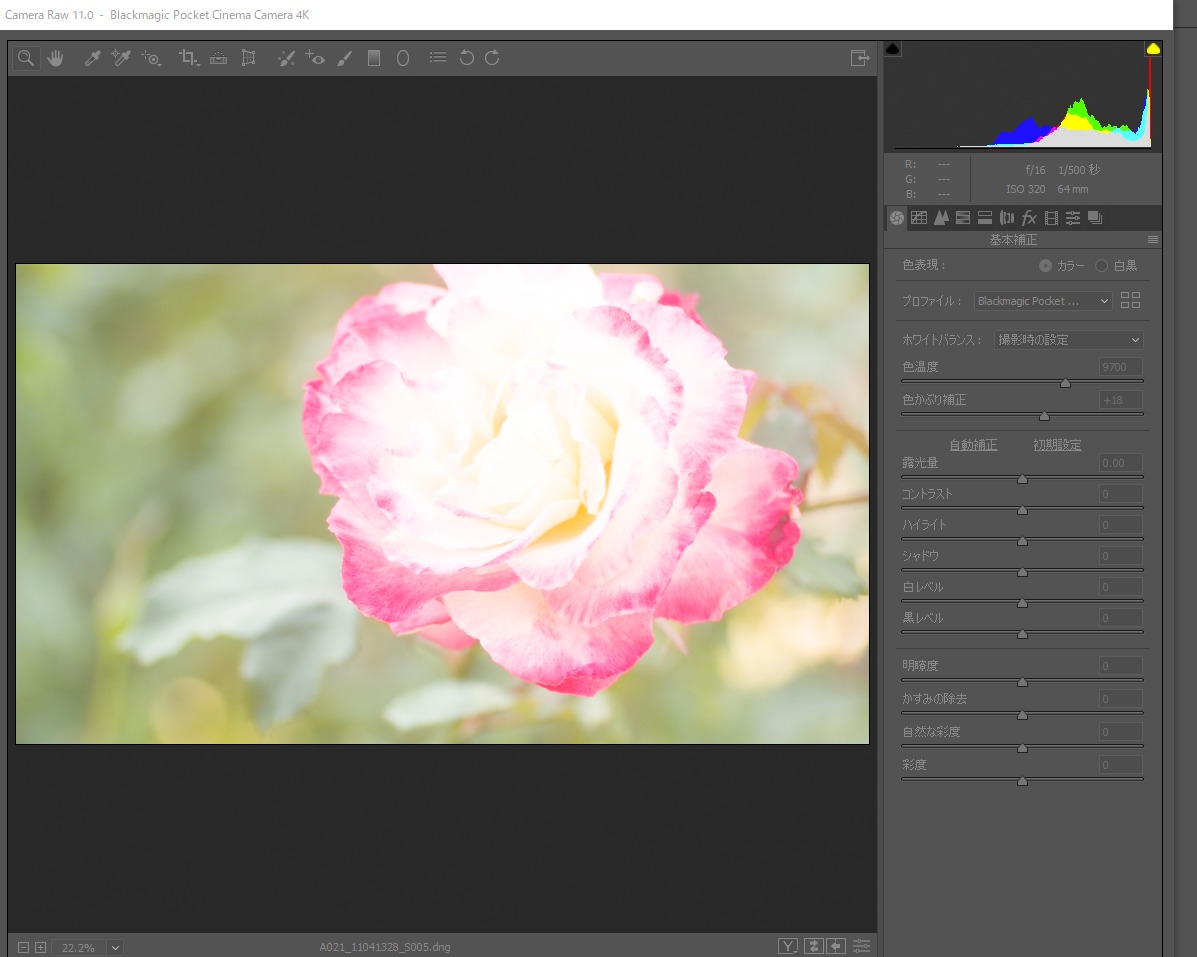Select the 白黒 radio button

click(1102, 266)
